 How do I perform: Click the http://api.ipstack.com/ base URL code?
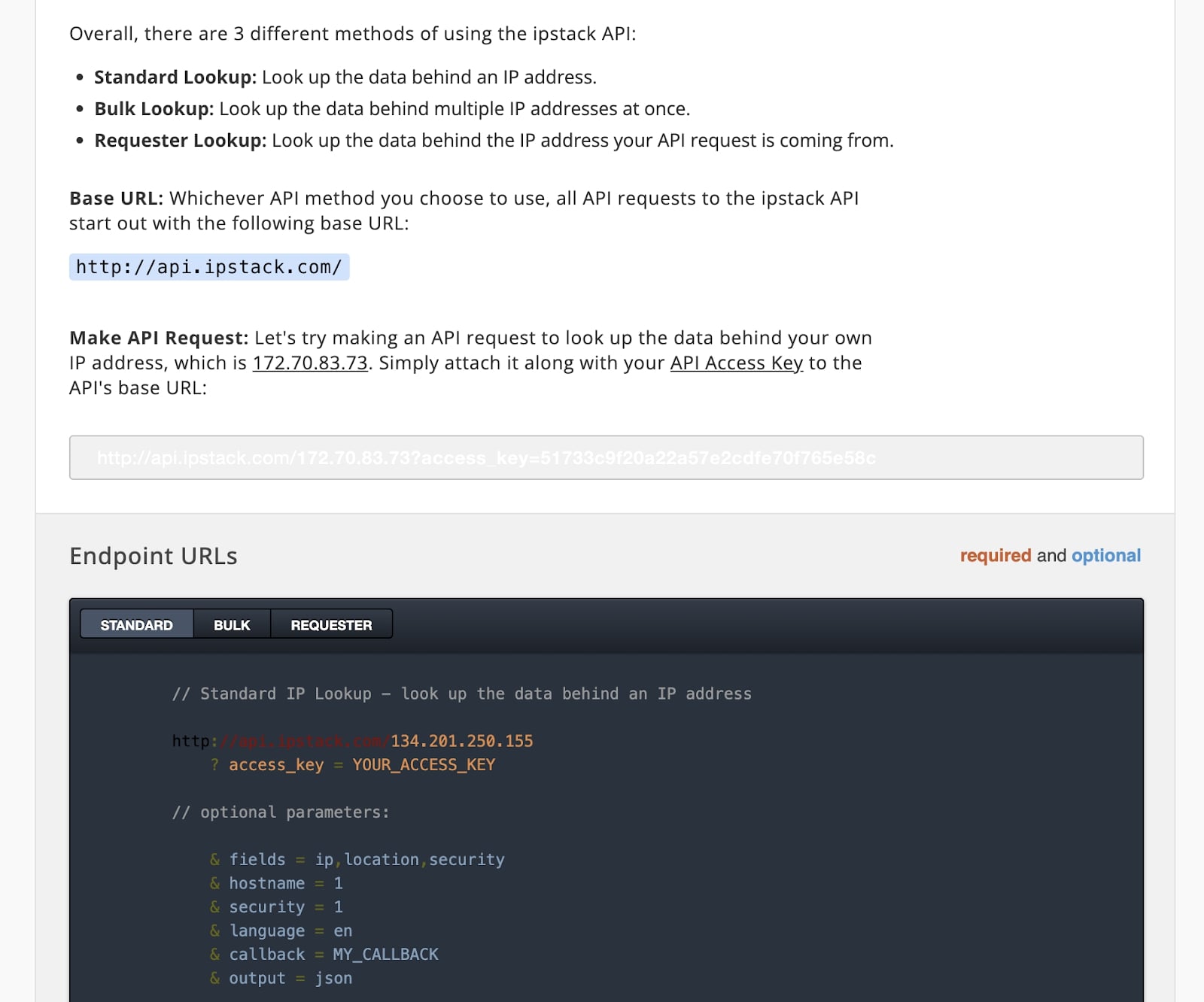point(209,267)
